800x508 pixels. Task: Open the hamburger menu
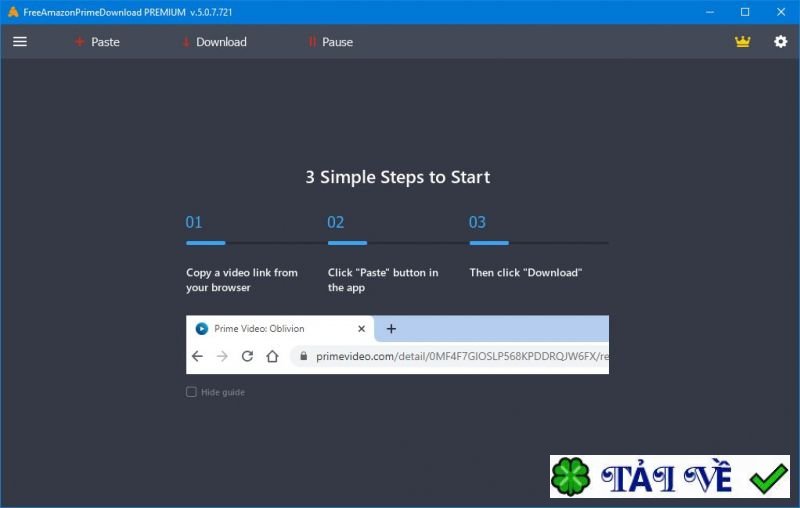(x=20, y=42)
